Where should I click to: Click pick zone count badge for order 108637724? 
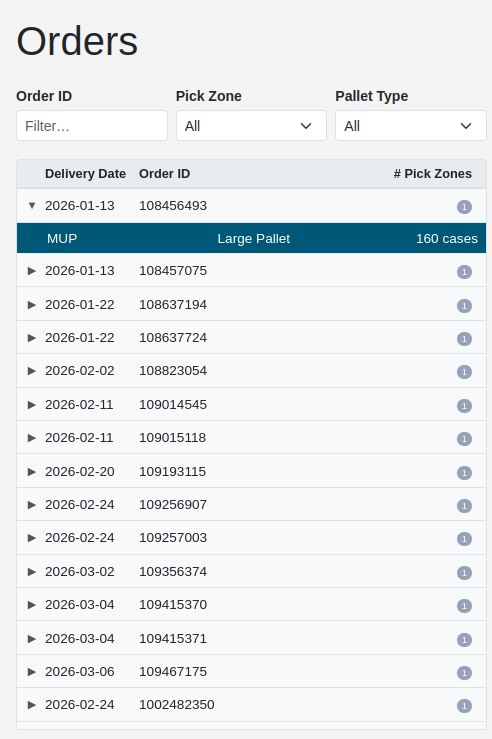464,338
